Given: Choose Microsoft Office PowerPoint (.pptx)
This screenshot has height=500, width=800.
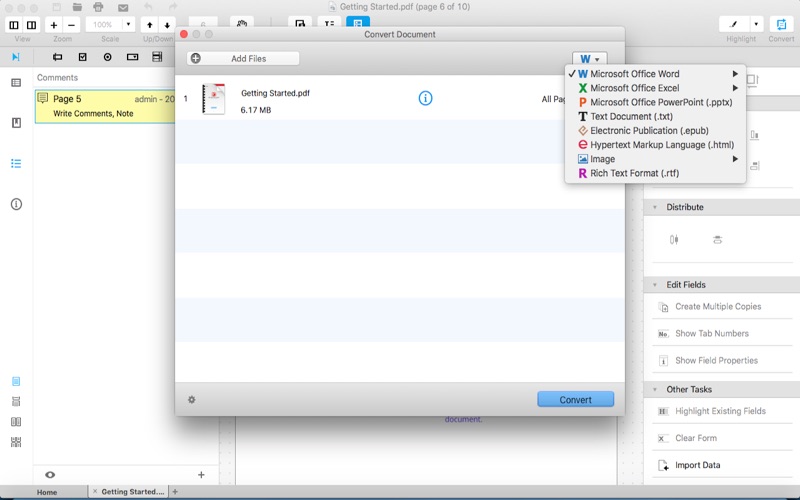Looking at the screenshot, I should pos(655,103).
